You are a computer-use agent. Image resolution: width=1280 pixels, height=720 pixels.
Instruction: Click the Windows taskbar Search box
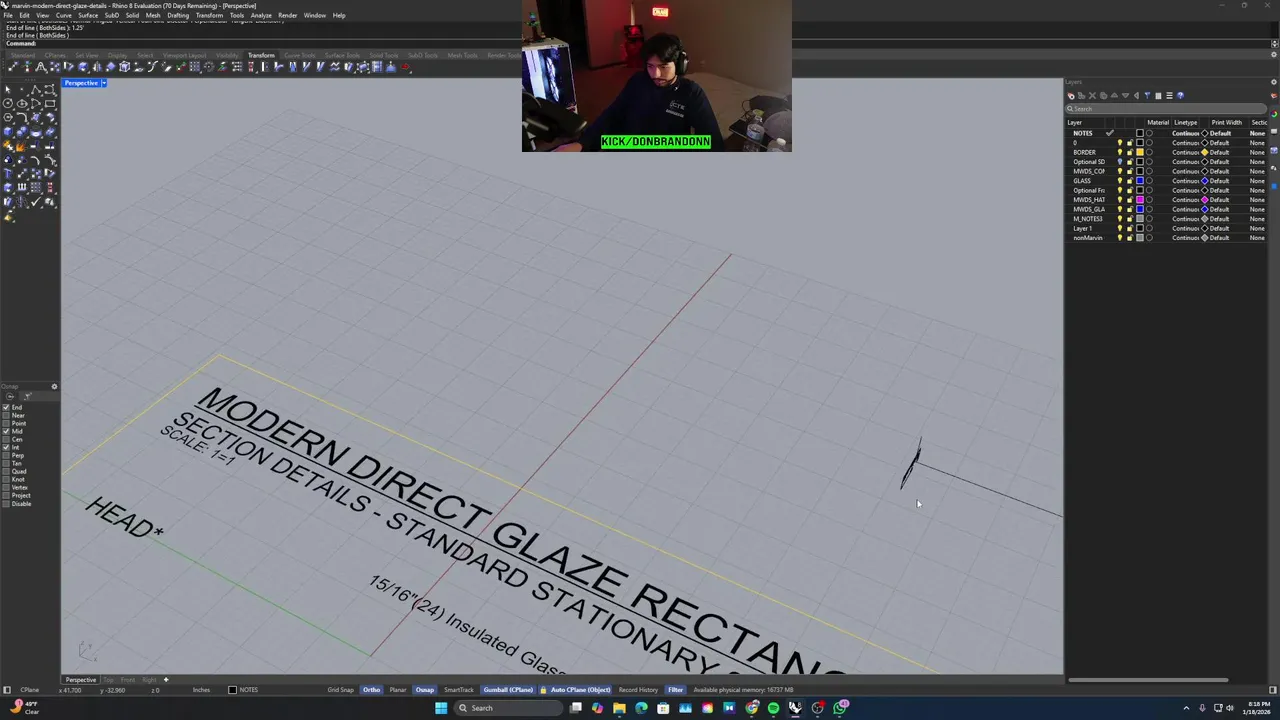click(509, 708)
